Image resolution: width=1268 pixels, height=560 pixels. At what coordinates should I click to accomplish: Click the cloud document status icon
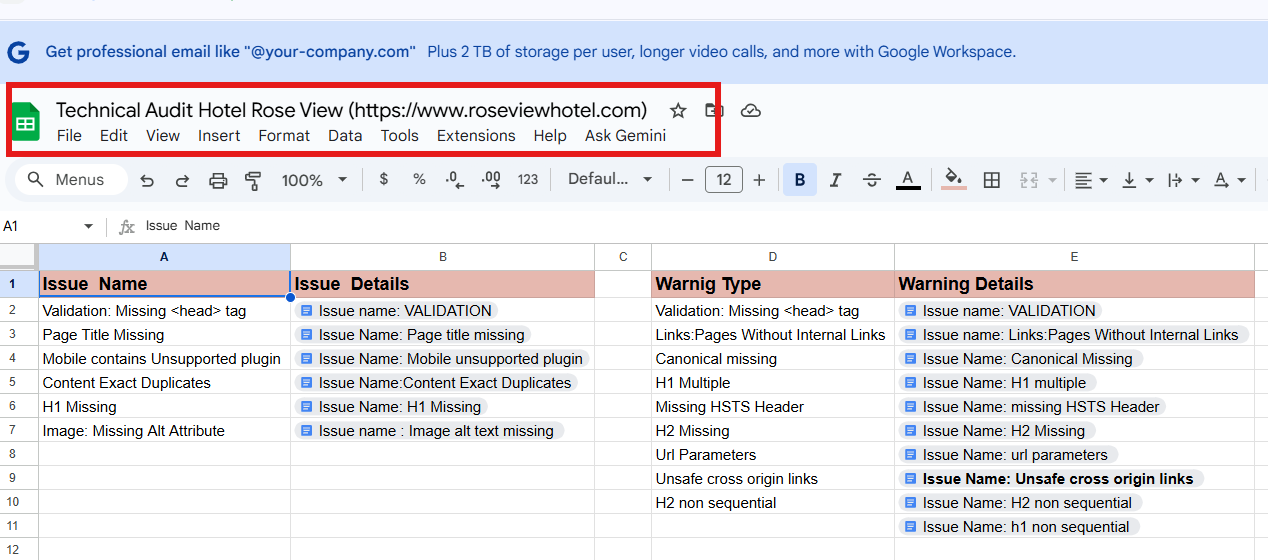tap(751, 110)
